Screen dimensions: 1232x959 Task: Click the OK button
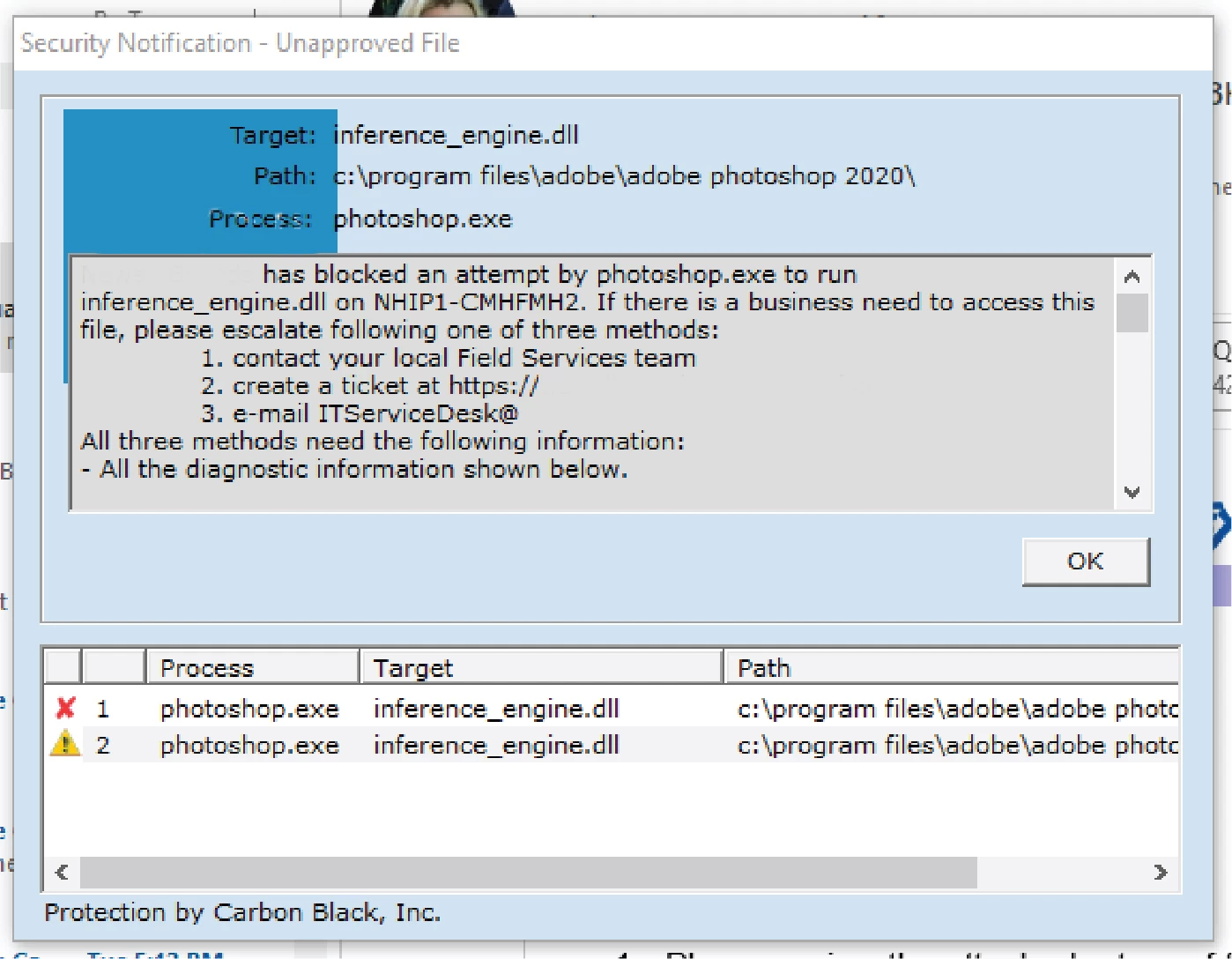pyautogui.click(x=1086, y=561)
